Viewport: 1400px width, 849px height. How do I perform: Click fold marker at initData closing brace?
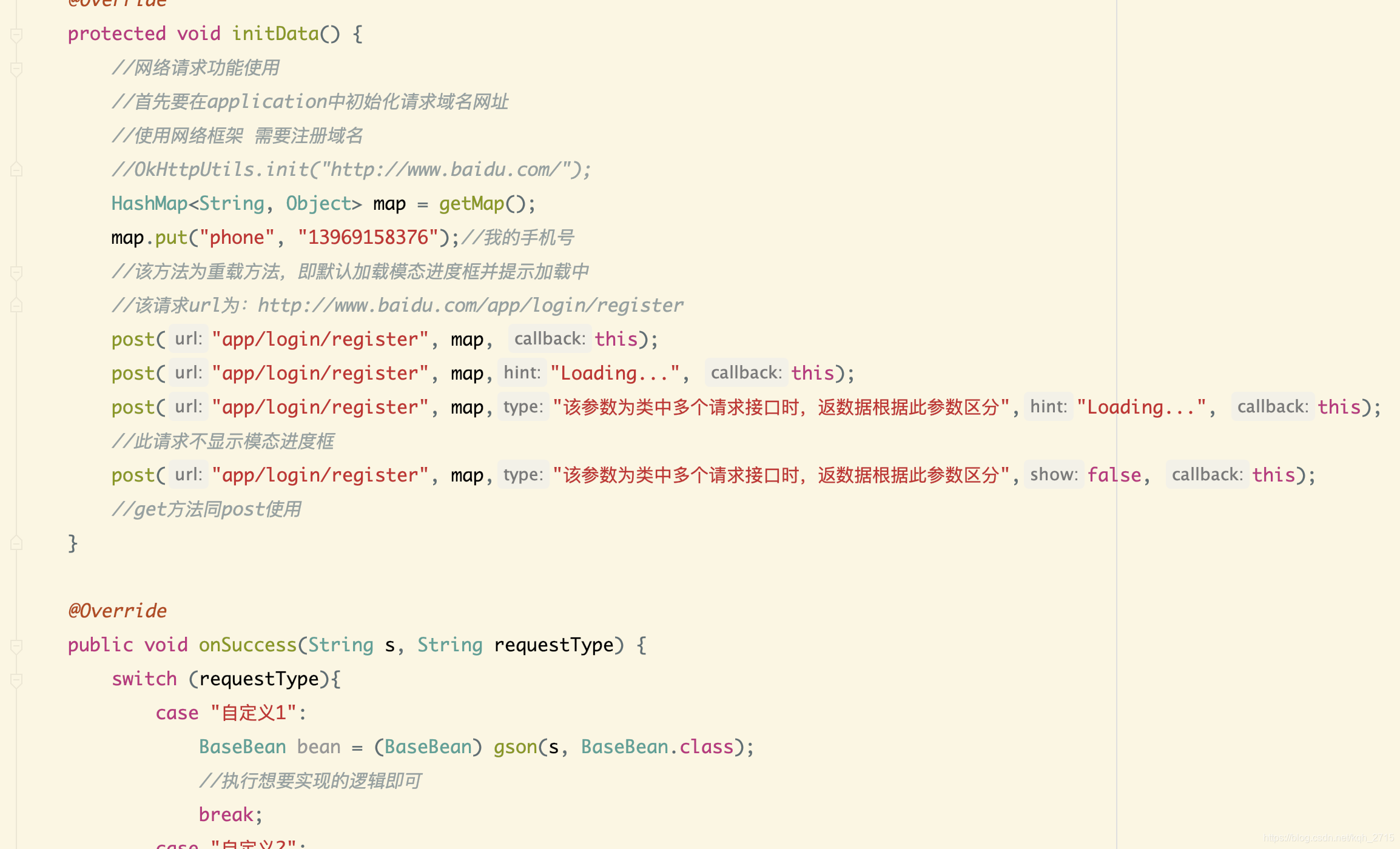(x=16, y=544)
